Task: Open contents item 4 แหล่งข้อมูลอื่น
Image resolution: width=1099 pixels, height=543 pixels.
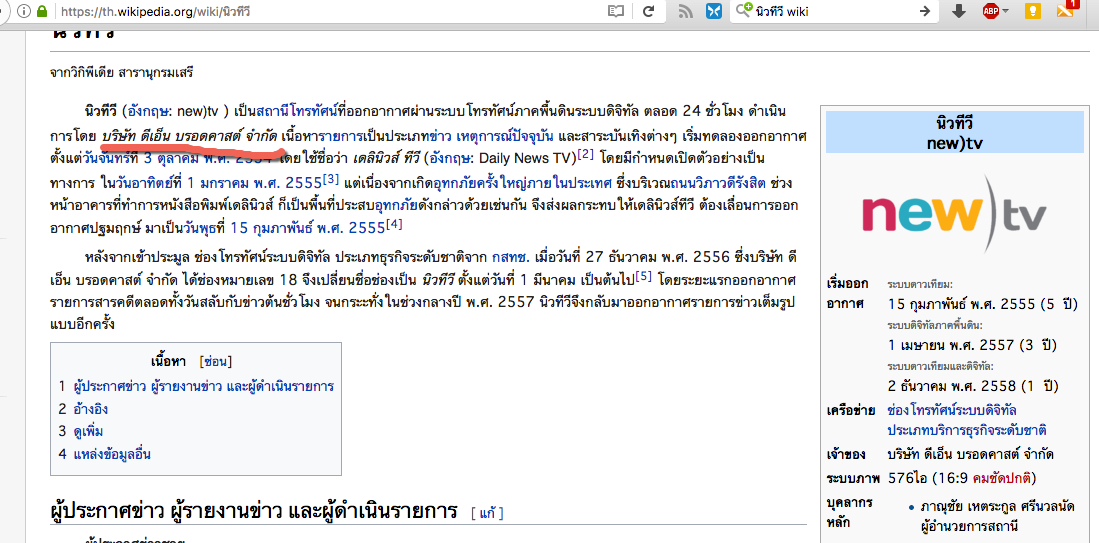Action: click(x=112, y=453)
